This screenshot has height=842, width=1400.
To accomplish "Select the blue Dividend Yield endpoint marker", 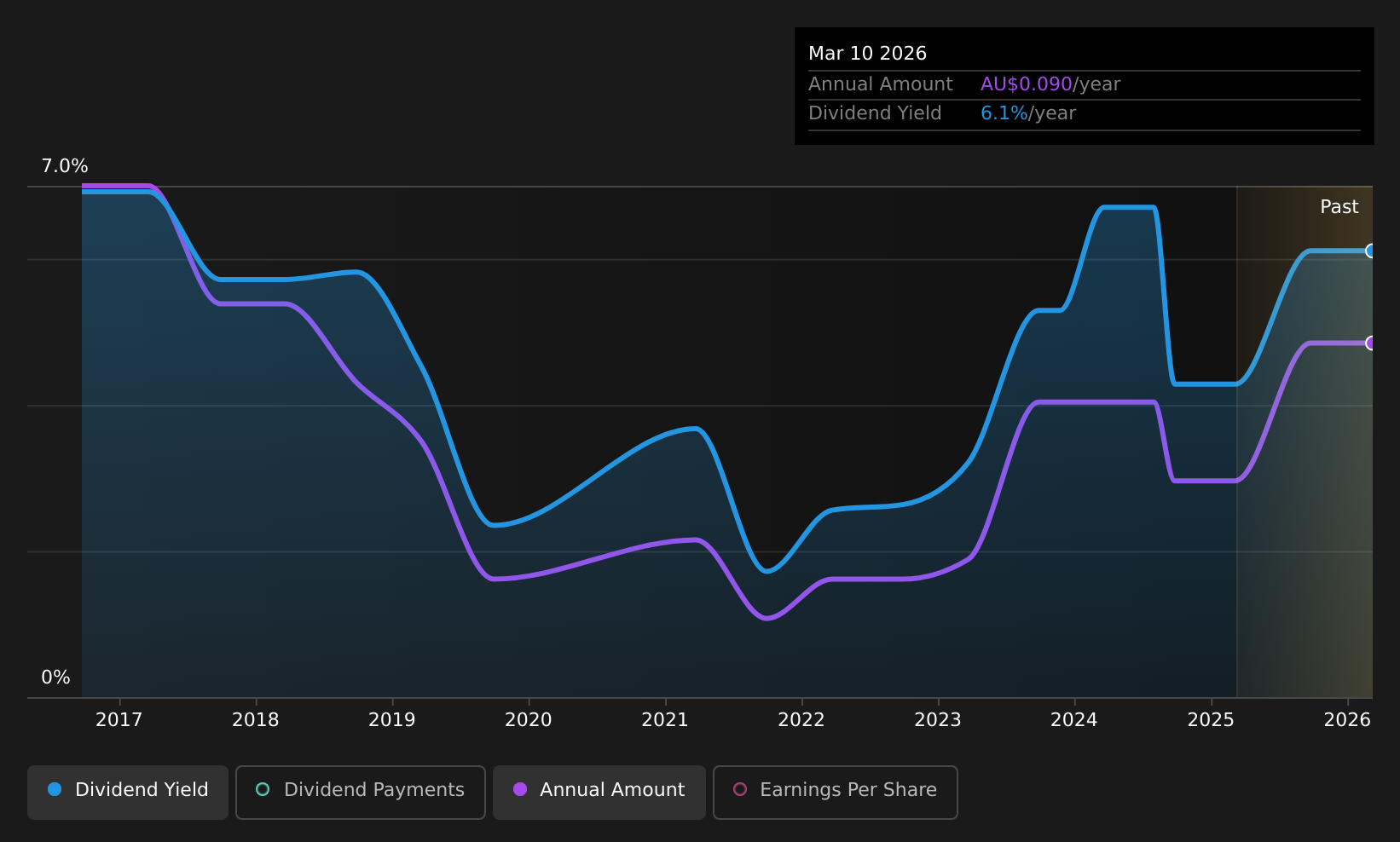I will (x=1371, y=251).
